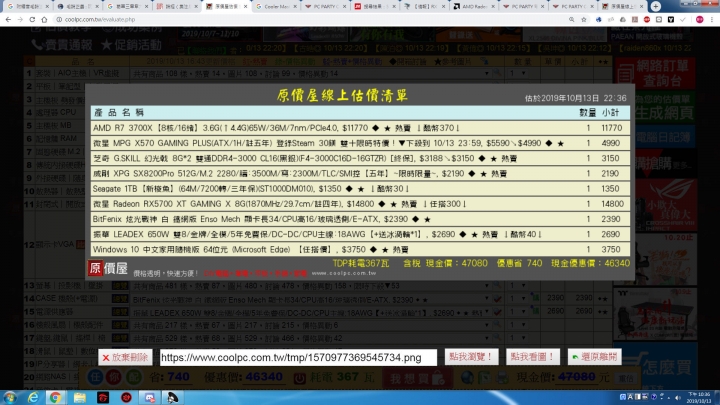Open 促銷活動 in the page header

pos(131,45)
